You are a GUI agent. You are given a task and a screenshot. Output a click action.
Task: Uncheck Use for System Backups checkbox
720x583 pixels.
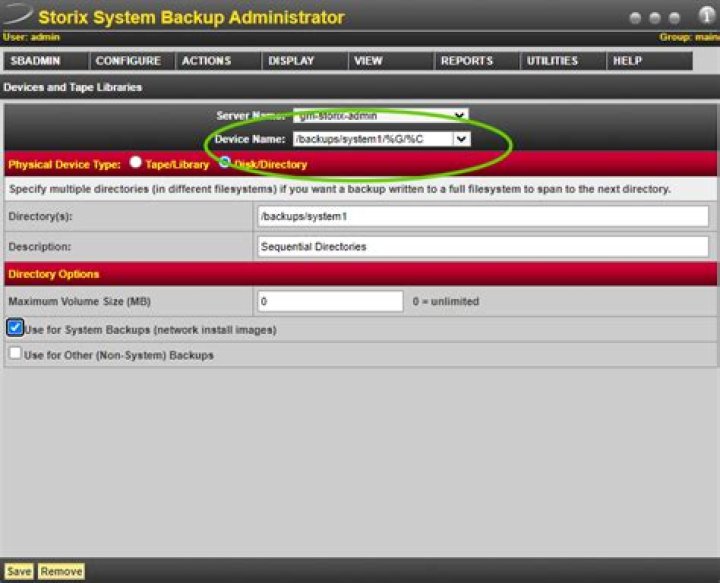point(15,328)
